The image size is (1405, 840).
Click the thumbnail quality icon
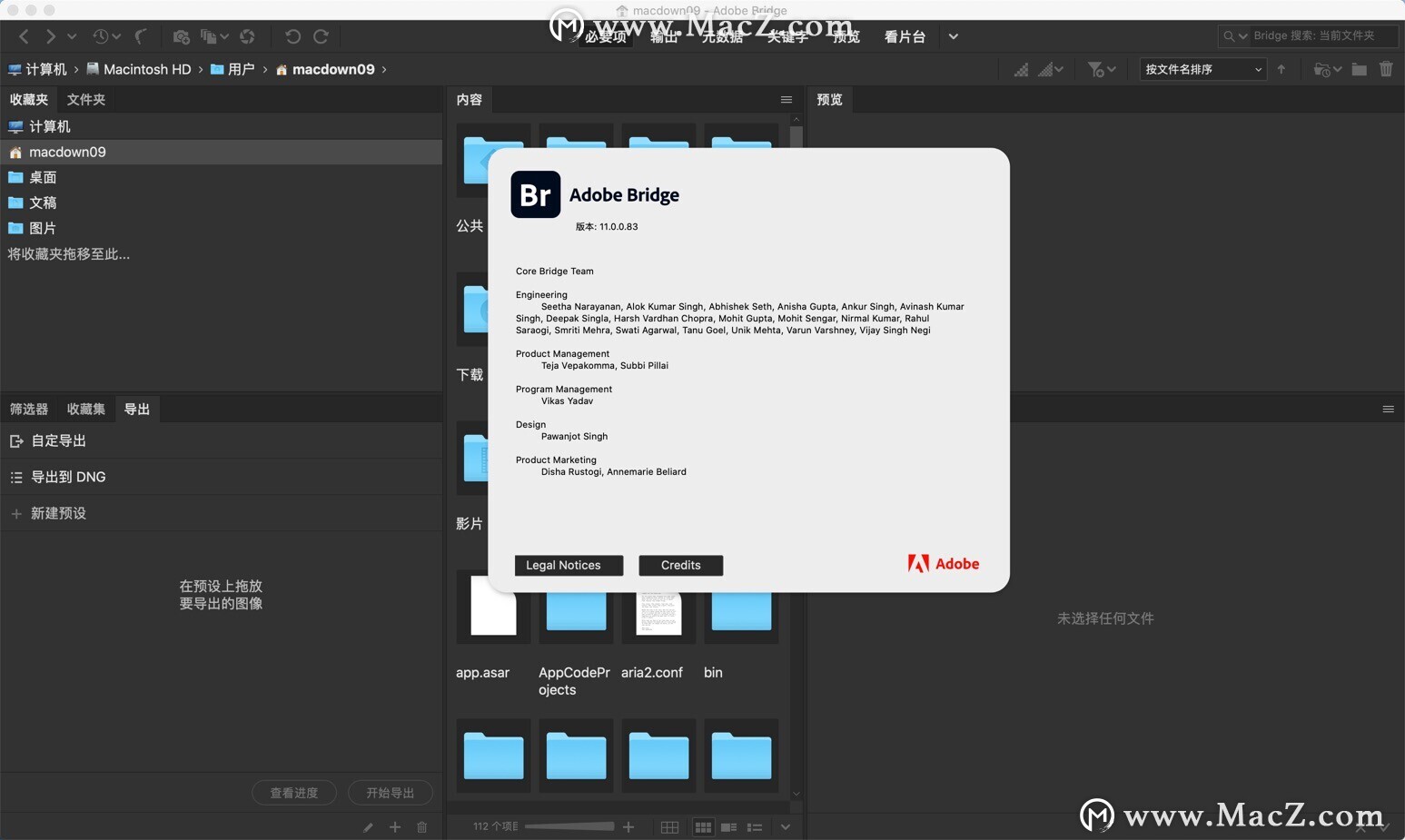1022,69
